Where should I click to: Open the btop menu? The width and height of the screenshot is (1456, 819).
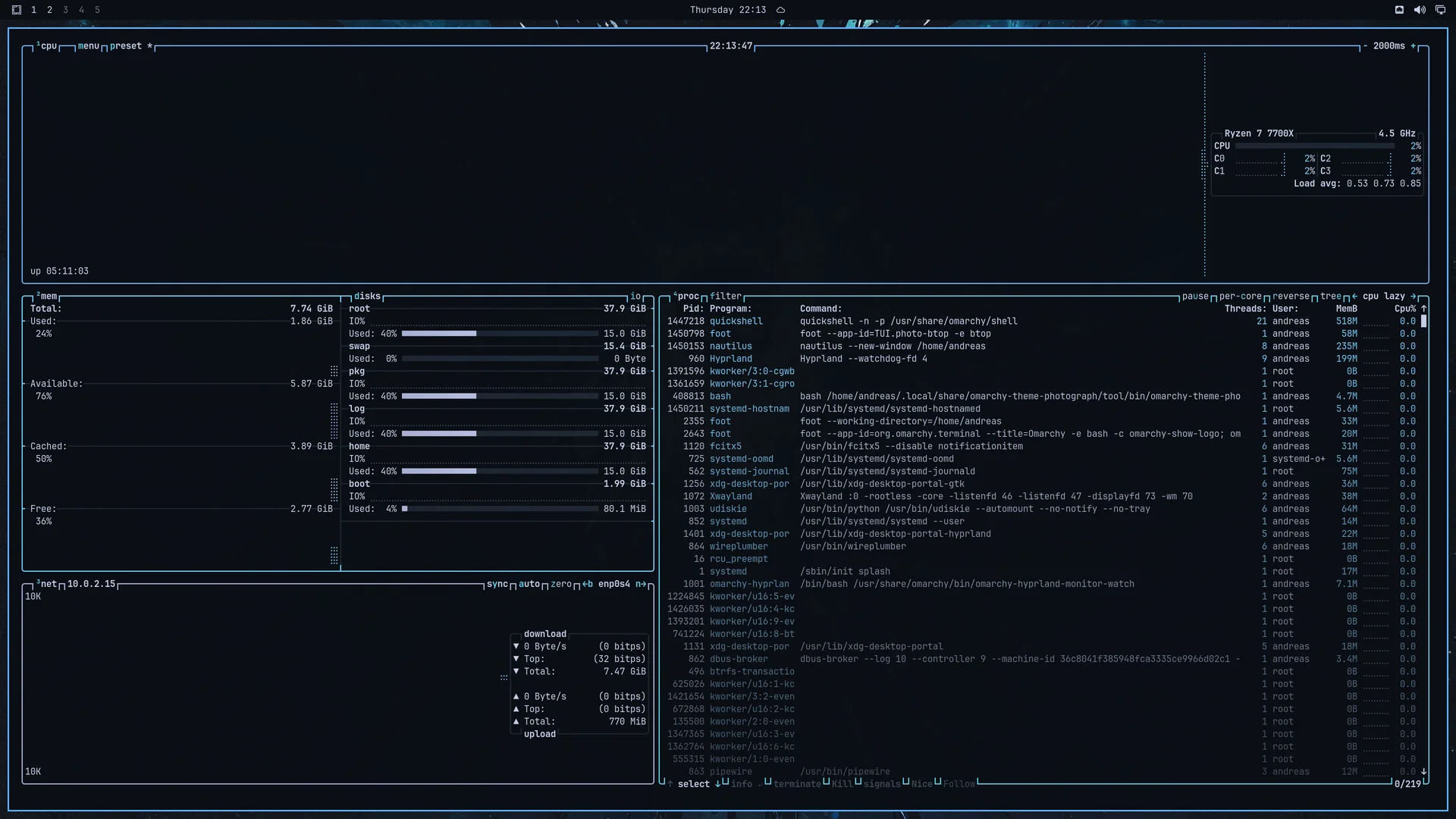(89, 46)
